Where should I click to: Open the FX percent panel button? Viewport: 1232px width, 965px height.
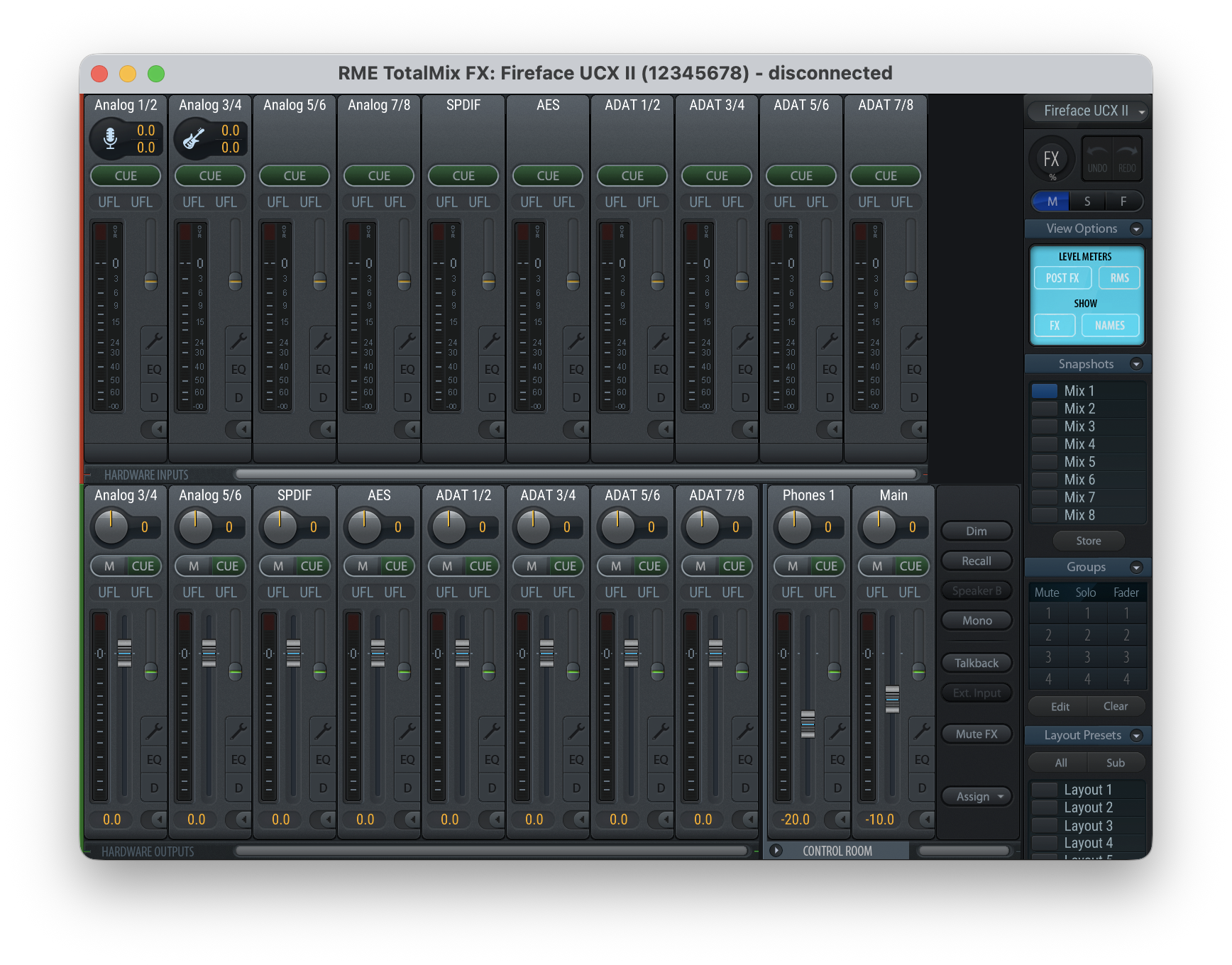tap(1051, 160)
